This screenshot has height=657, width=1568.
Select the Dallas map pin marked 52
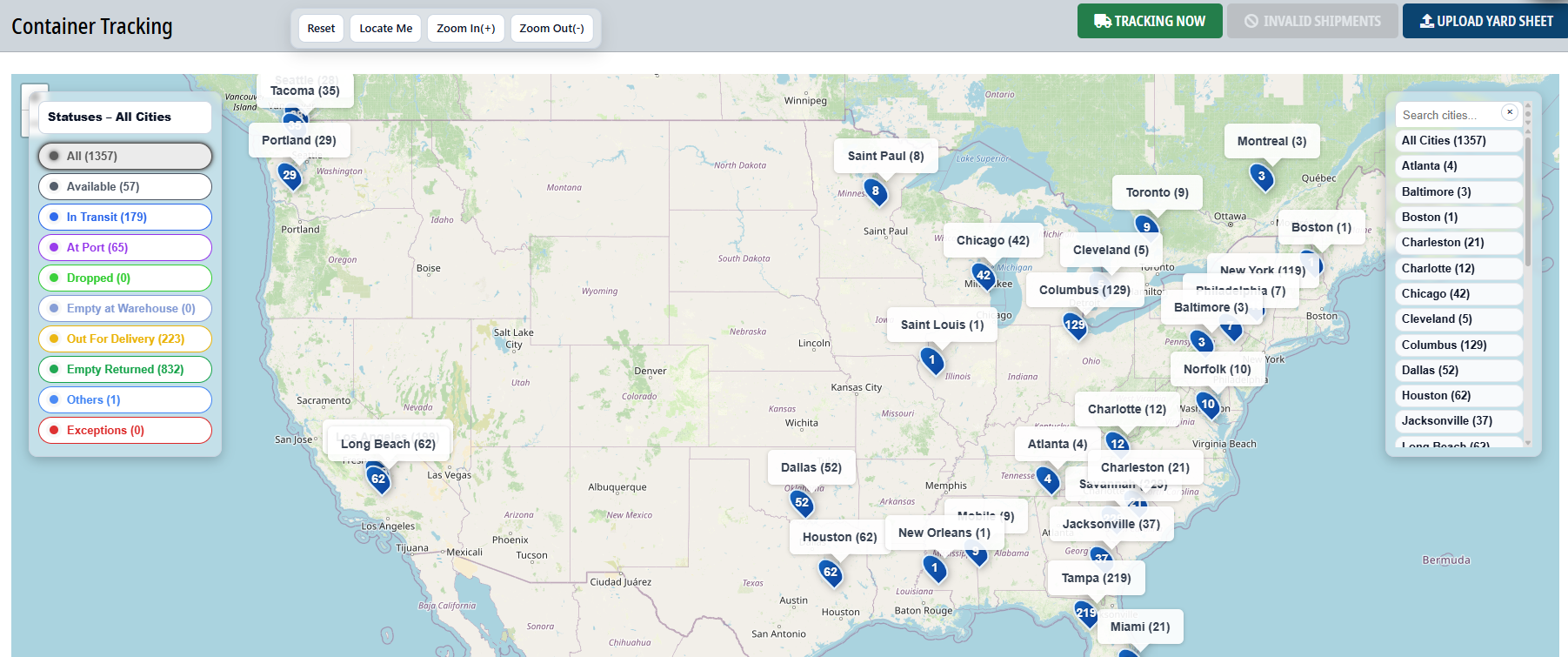click(802, 503)
